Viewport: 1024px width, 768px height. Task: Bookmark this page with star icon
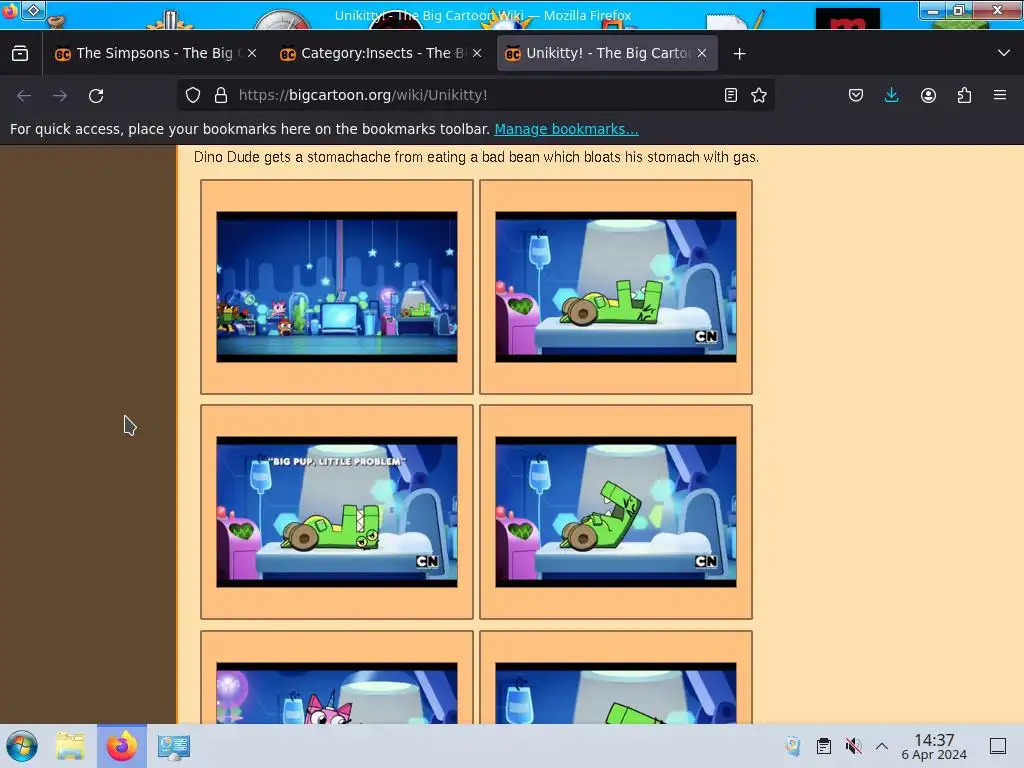click(759, 95)
